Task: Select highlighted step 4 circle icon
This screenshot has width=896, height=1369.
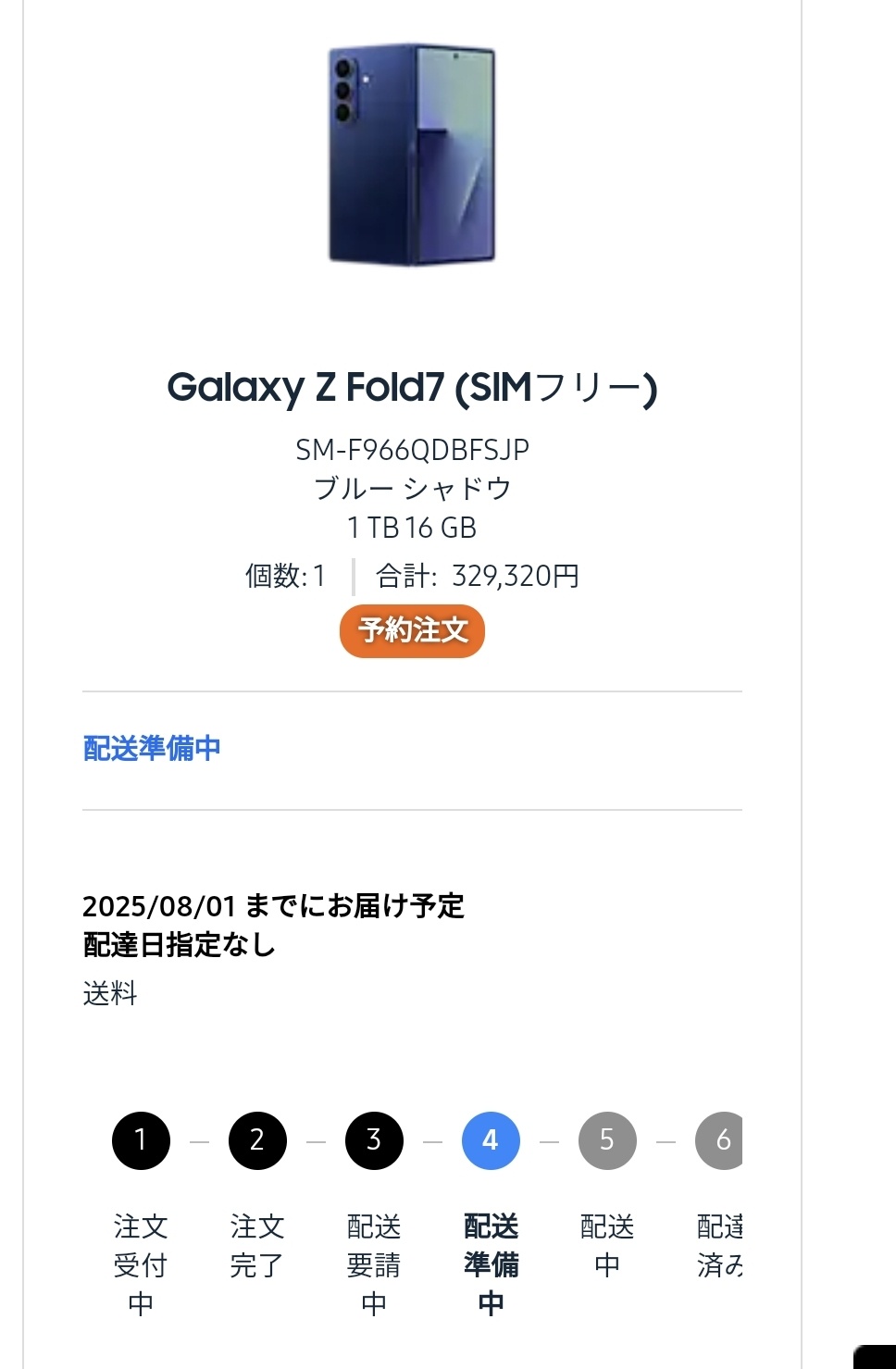Action: 491,1140
